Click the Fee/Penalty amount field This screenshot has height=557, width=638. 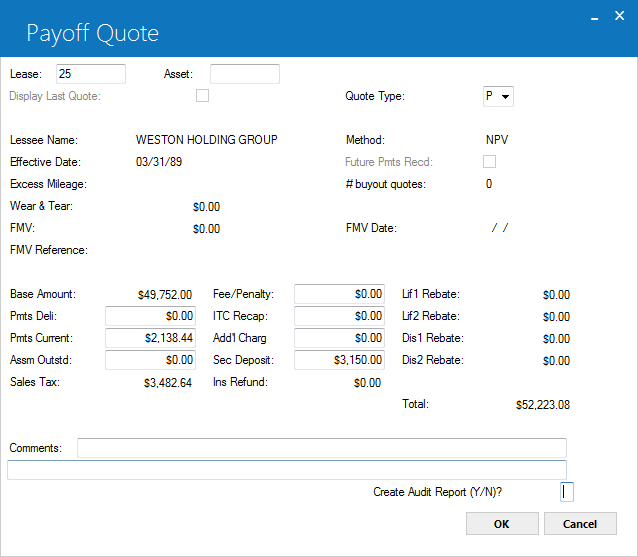pyautogui.click(x=339, y=294)
